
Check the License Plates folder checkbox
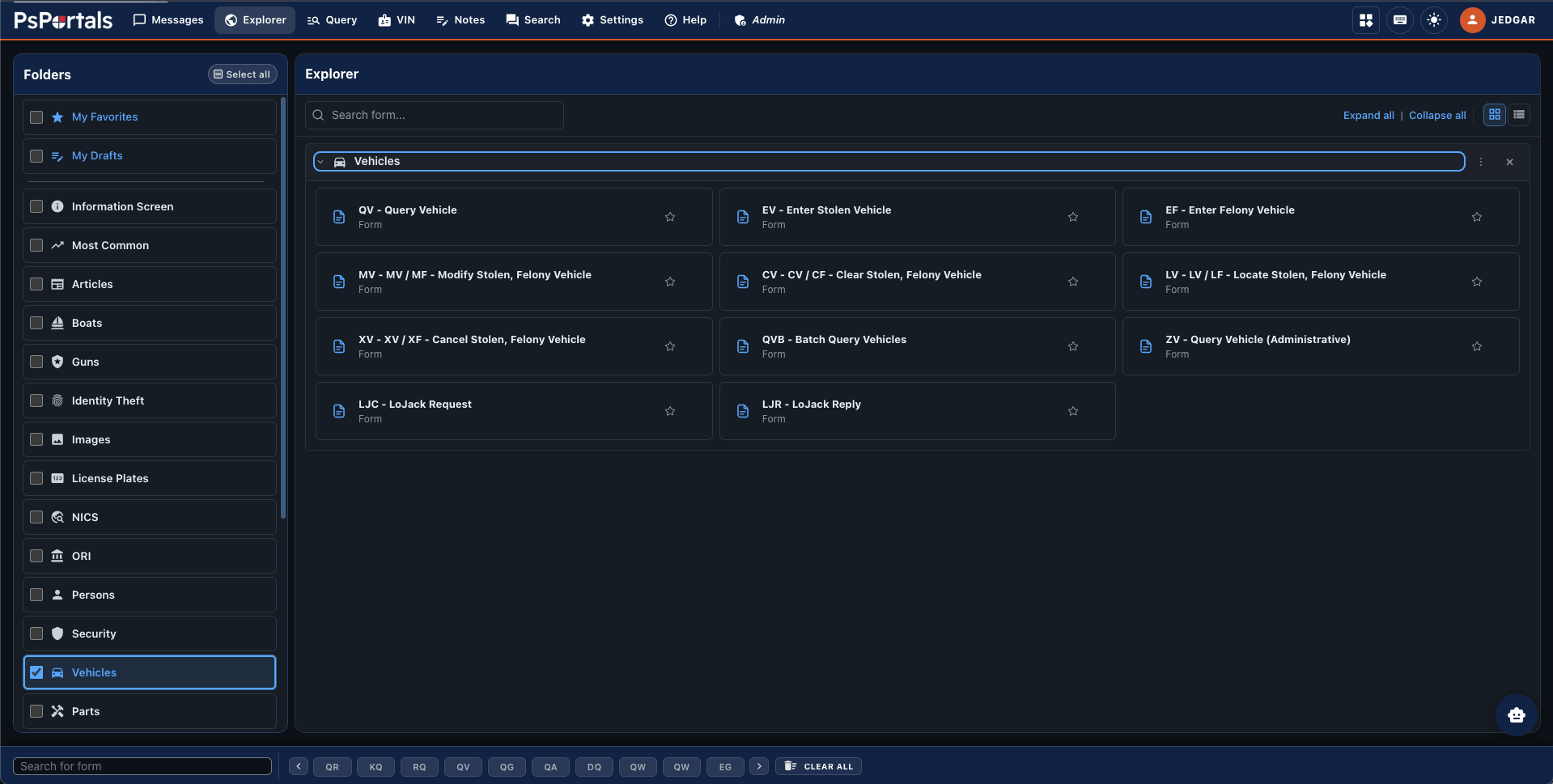(x=36, y=478)
